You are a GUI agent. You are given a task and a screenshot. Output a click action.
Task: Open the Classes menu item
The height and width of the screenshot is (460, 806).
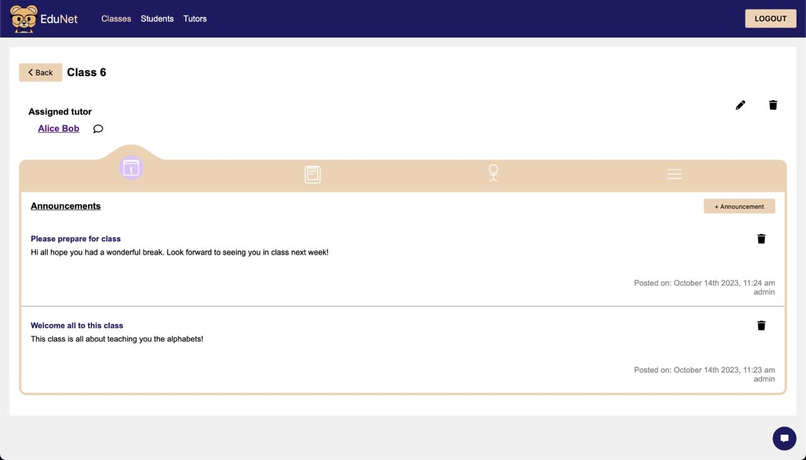[116, 19]
